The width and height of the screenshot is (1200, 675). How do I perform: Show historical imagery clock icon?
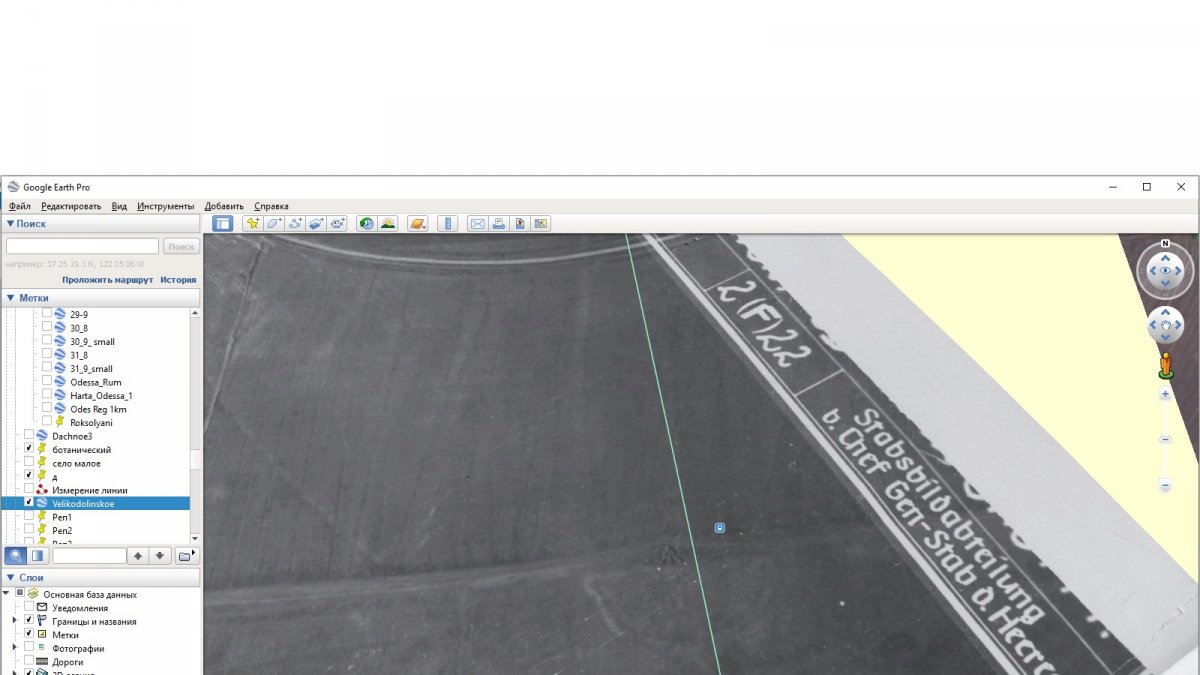point(367,224)
